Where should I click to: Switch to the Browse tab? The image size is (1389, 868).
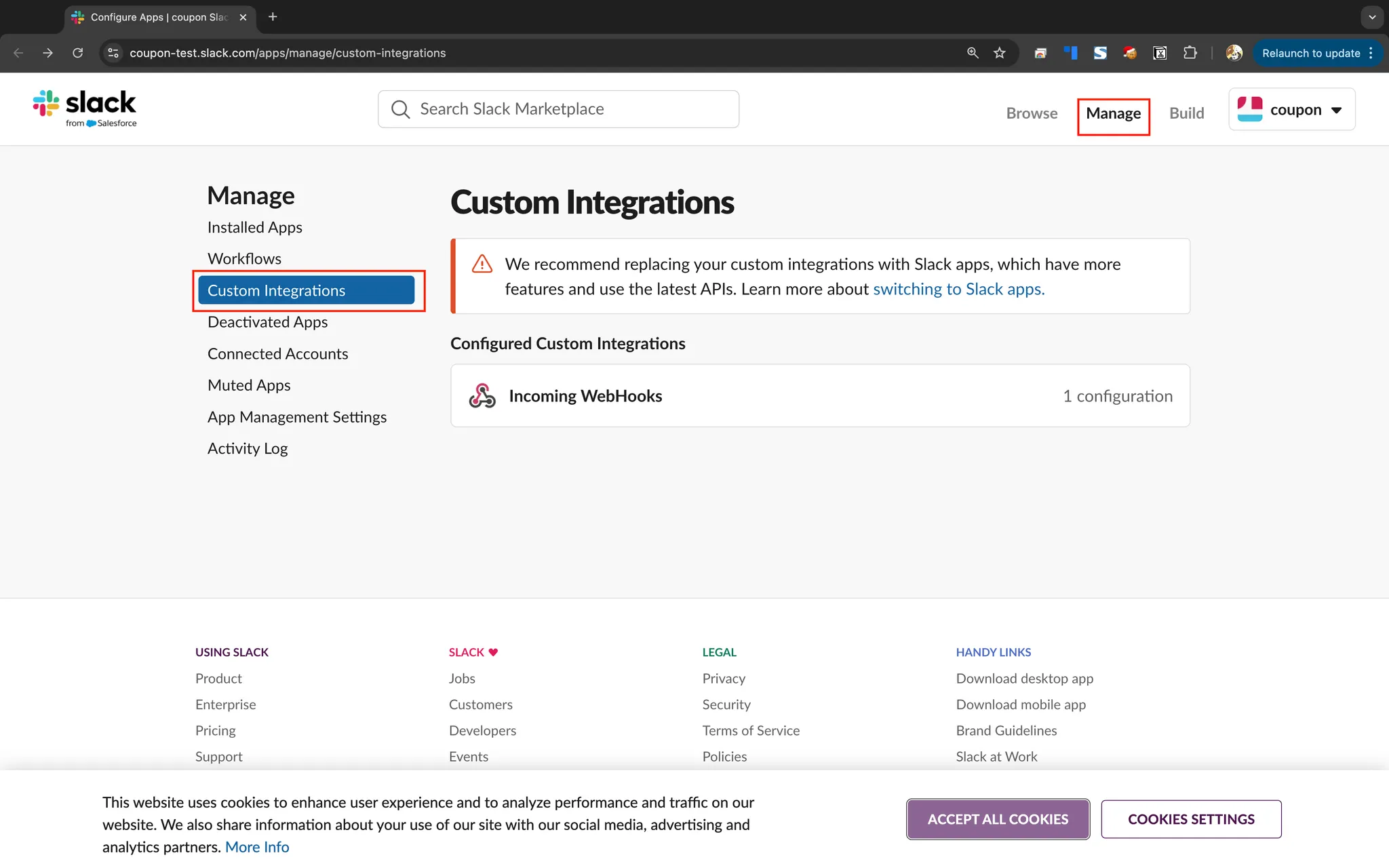[x=1032, y=113]
